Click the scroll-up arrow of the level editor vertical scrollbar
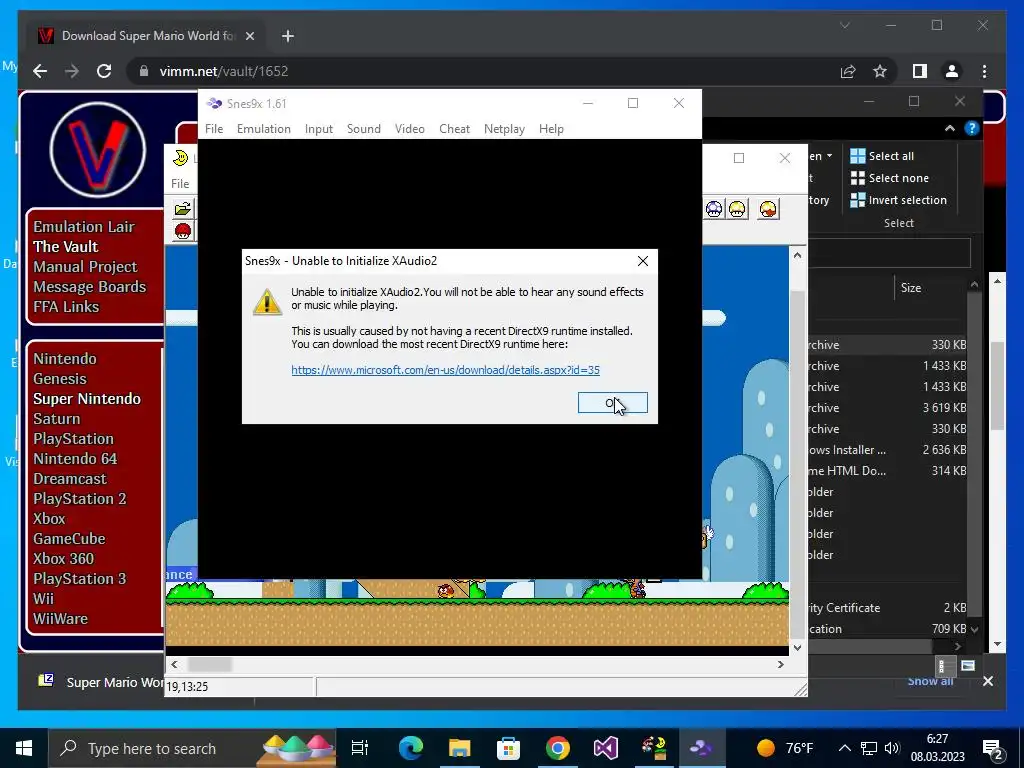The width and height of the screenshot is (1024, 768). point(797,255)
